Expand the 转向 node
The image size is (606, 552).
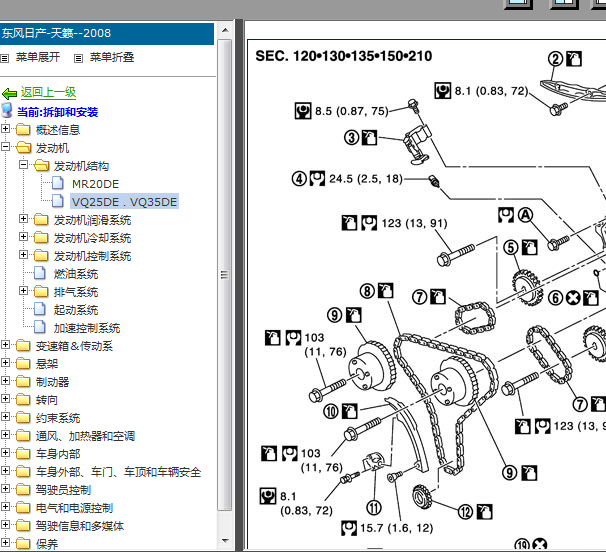pyautogui.click(x=5, y=398)
